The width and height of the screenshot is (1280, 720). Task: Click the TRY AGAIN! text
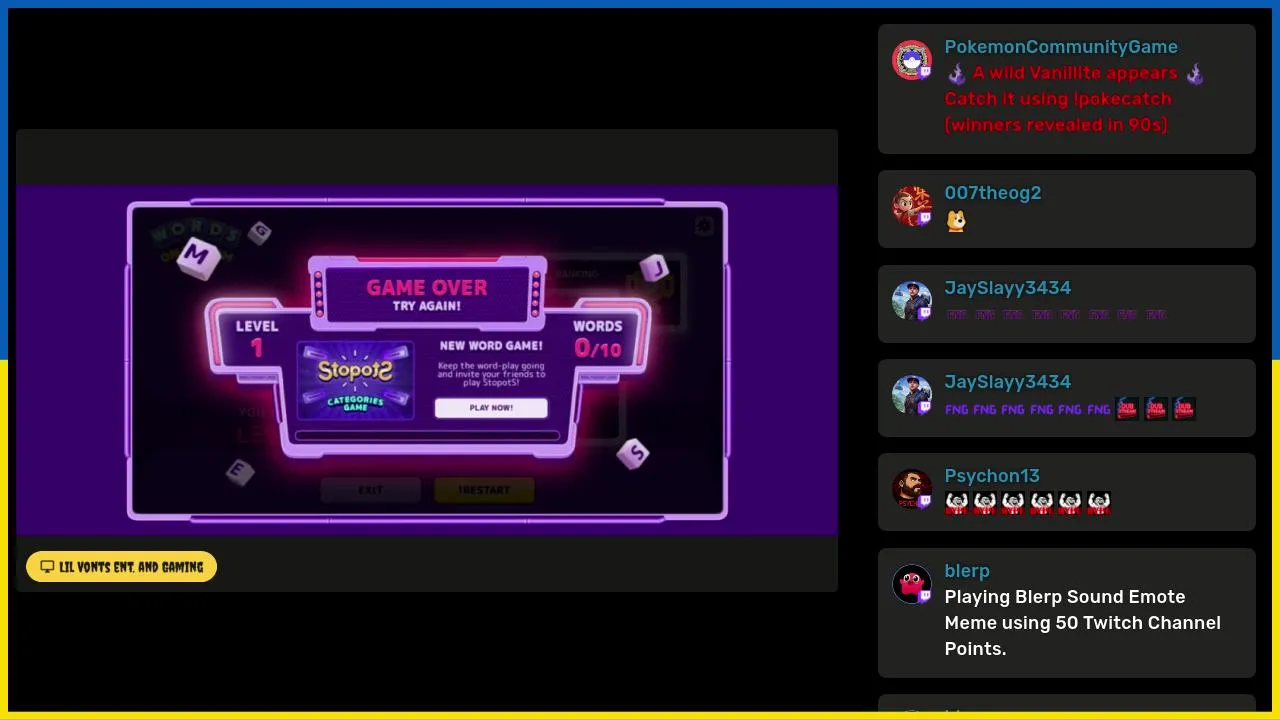427,306
